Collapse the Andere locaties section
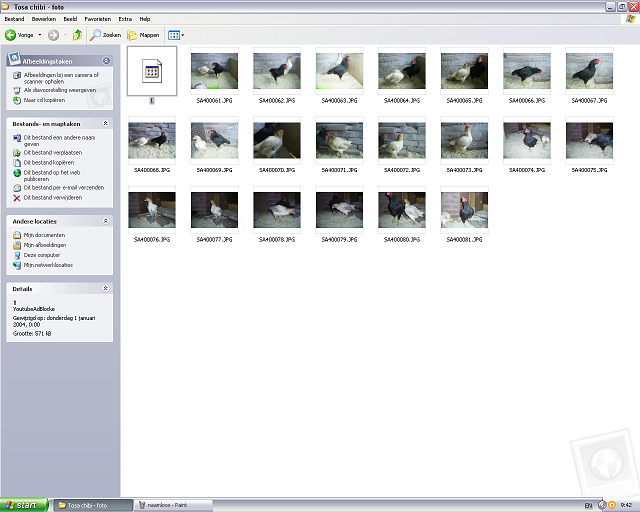Image resolution: width=640 pixels, height=512 pixels. tap(106, 221)
